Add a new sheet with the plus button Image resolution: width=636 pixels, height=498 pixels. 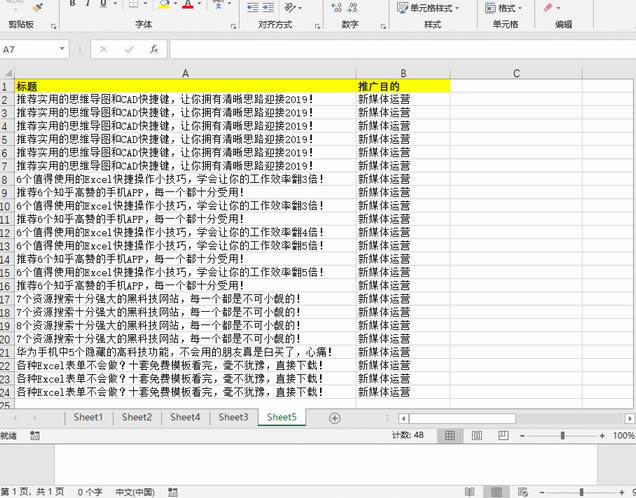click(x=334, y=417)
